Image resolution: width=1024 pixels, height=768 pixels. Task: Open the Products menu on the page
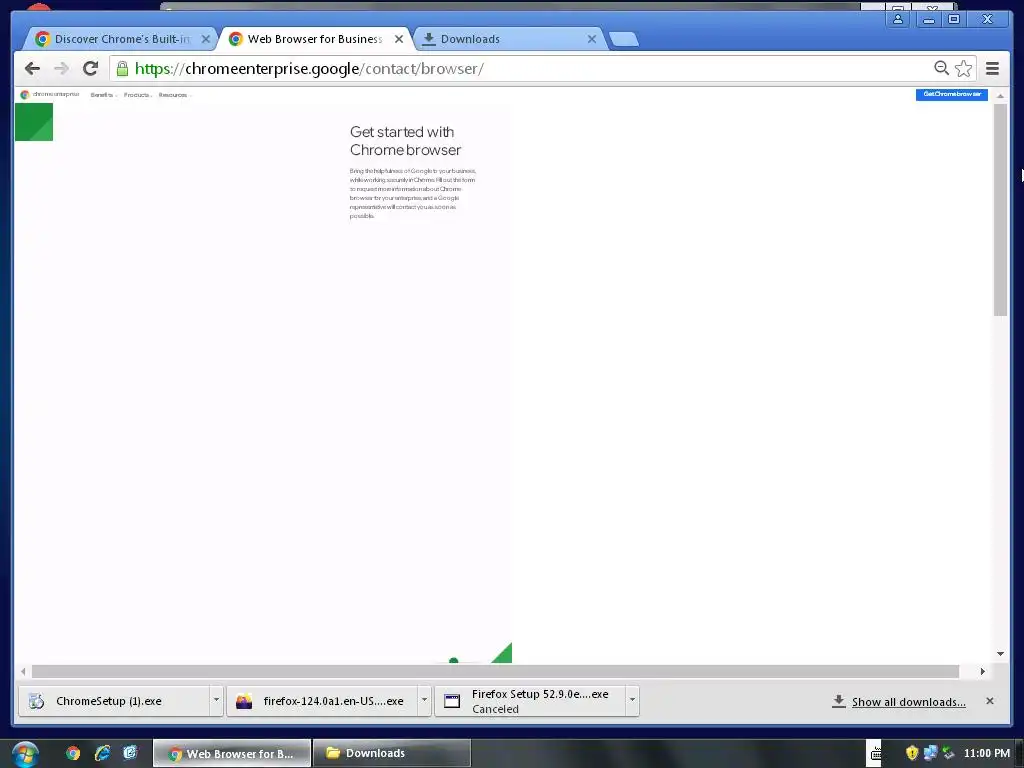(138, 95)
